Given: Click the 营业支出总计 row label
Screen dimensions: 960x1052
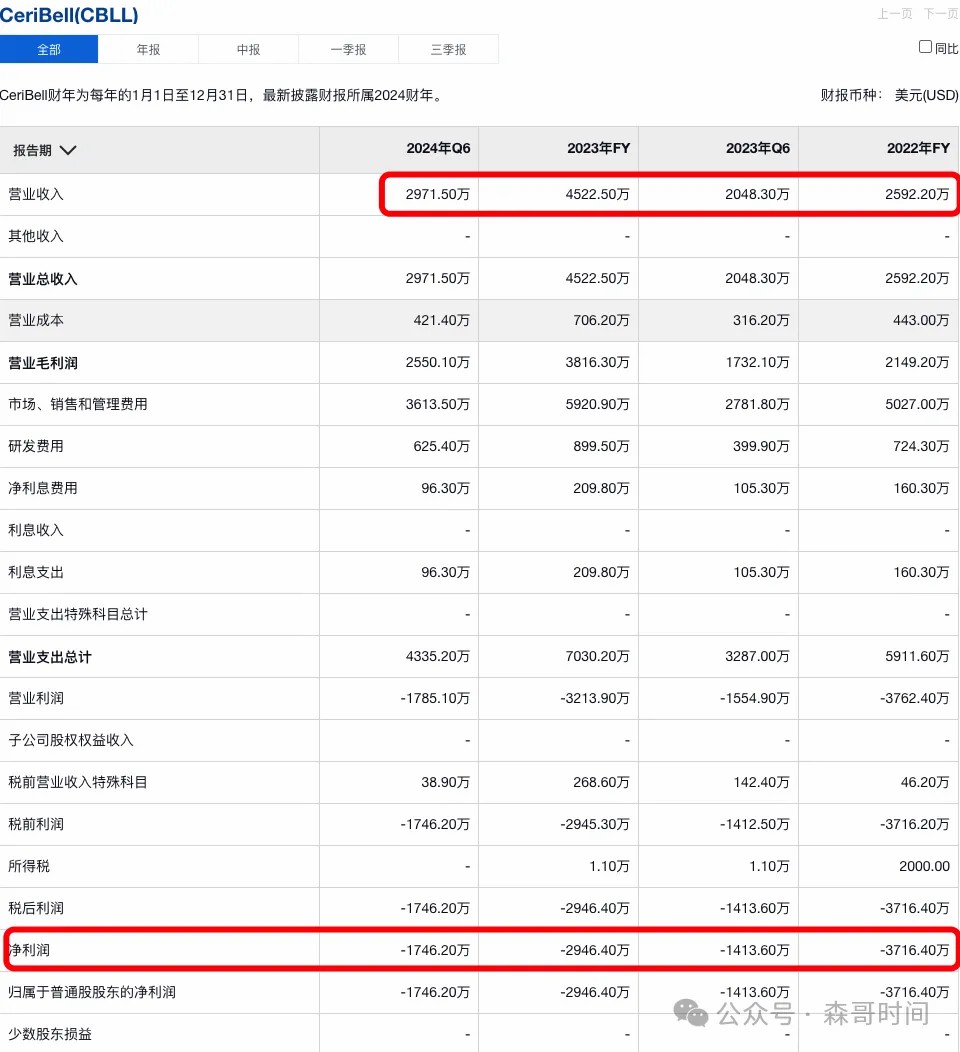Looking at the screenshot, I should 50,657.
